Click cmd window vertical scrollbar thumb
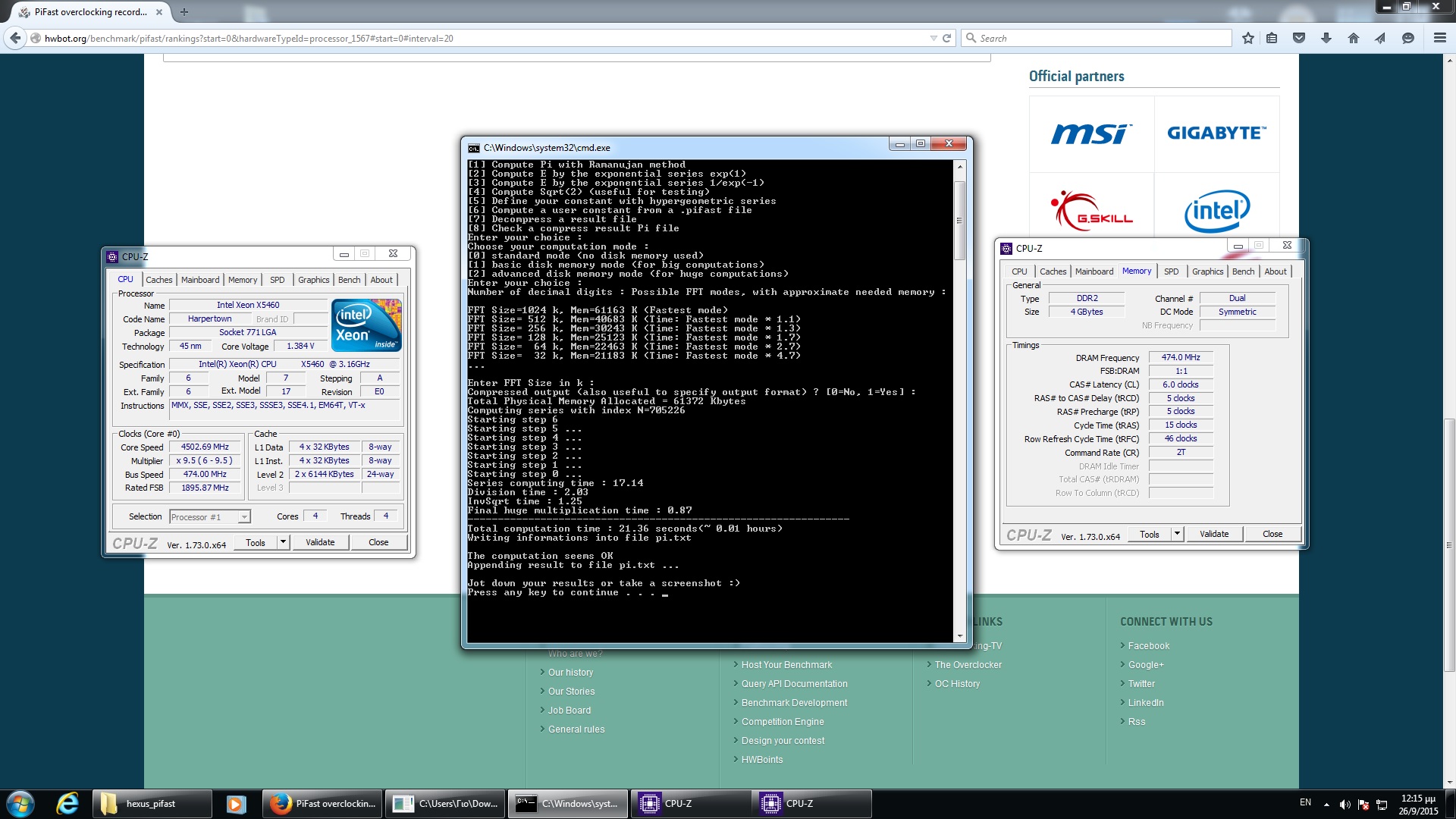 point(959,220)
